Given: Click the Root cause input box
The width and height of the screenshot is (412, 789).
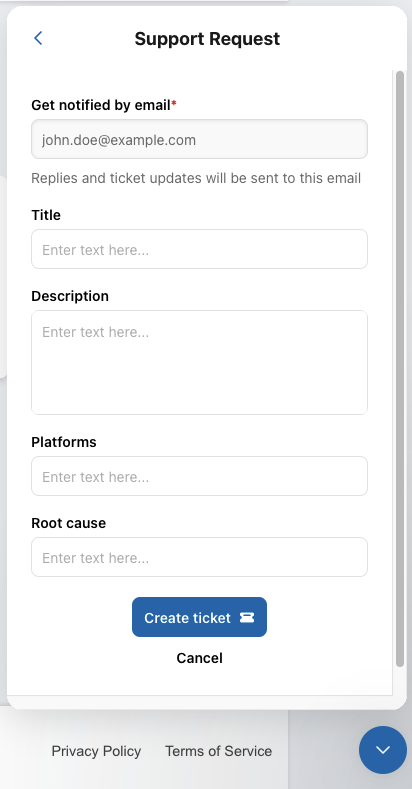Looking at the screenshot, I should tap(199, 557).
